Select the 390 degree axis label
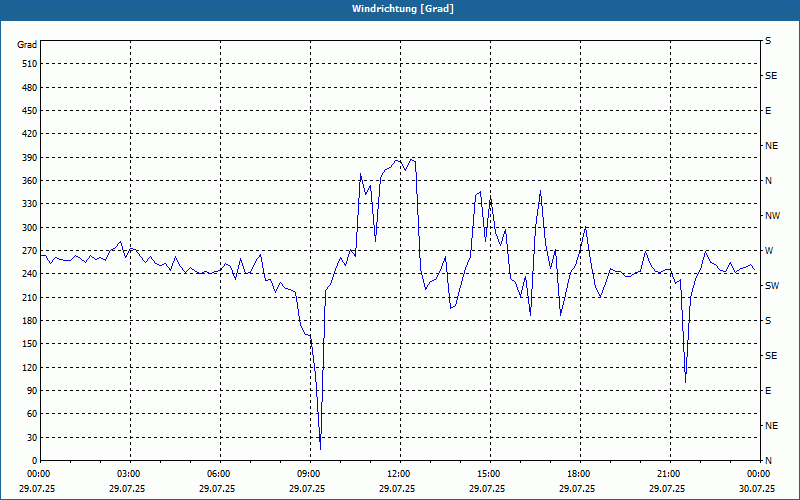Screen dimensions: 800x500 (29, 158)
